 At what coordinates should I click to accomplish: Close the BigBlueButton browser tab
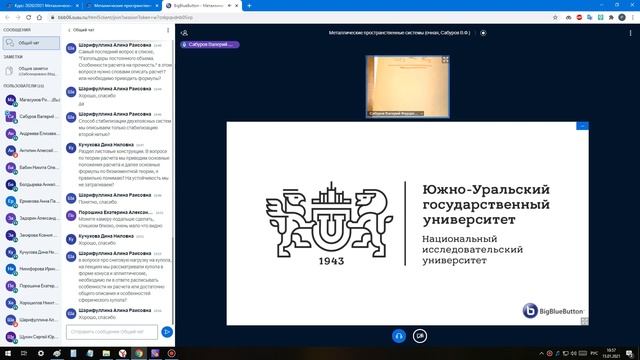click(x=236, y=6)
